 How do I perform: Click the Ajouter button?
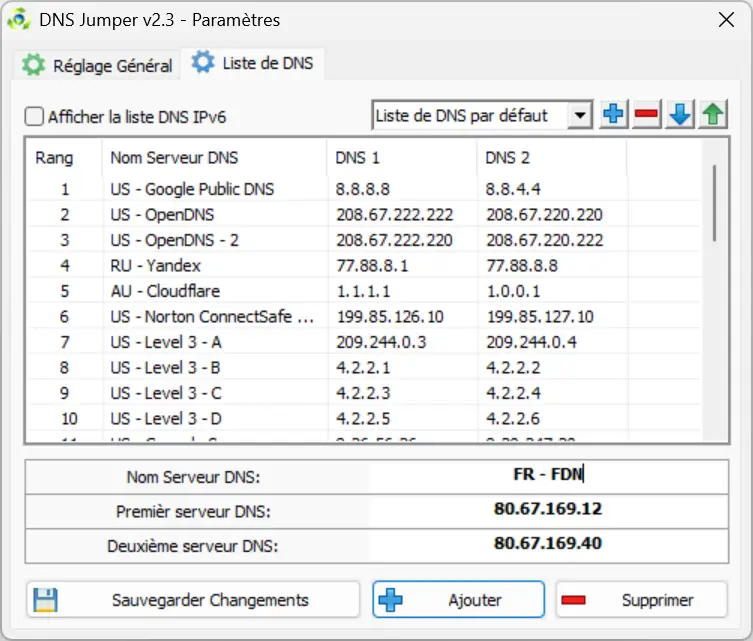click(459, 600)
